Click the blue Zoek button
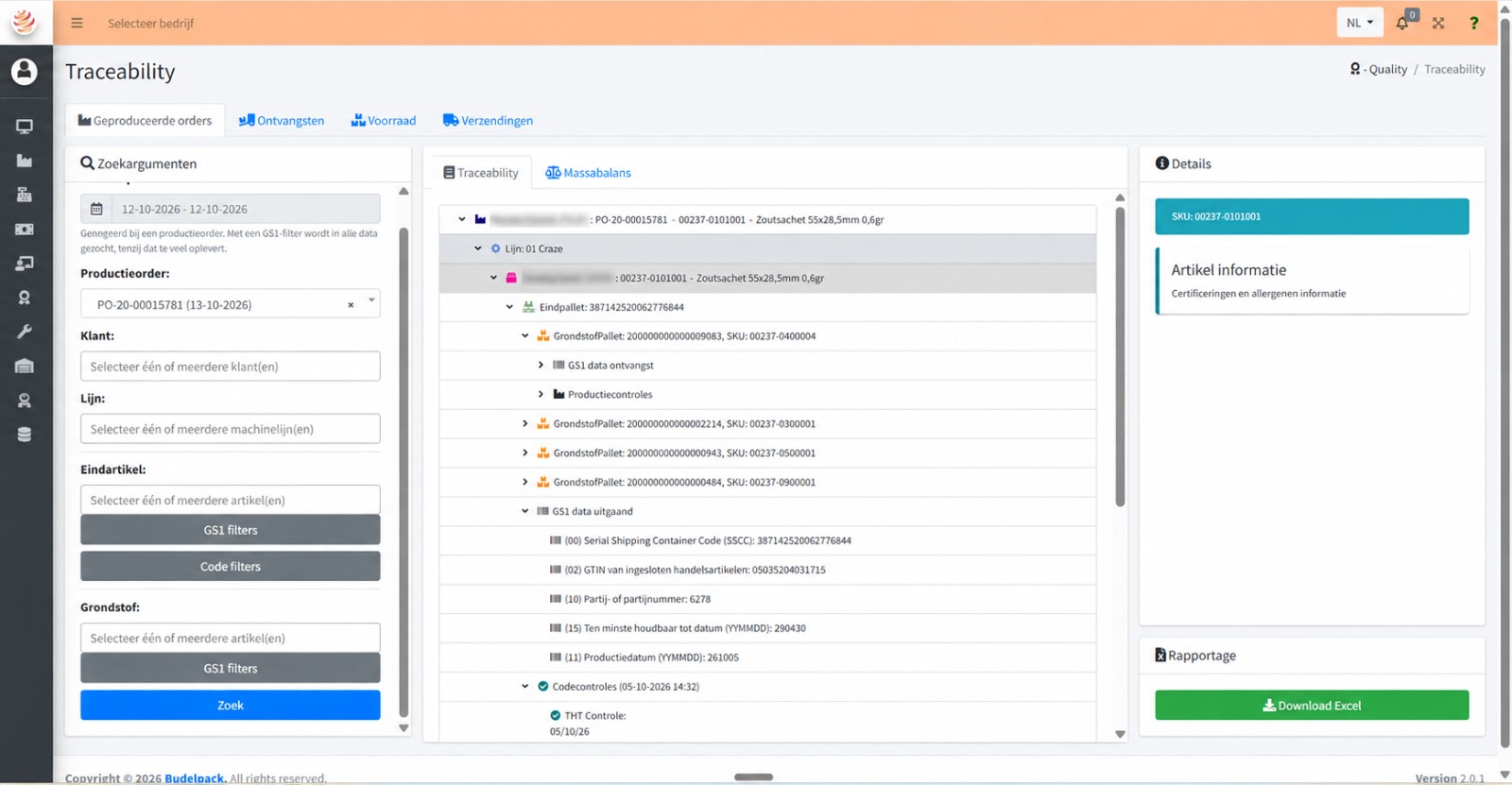 pos(231,706)
